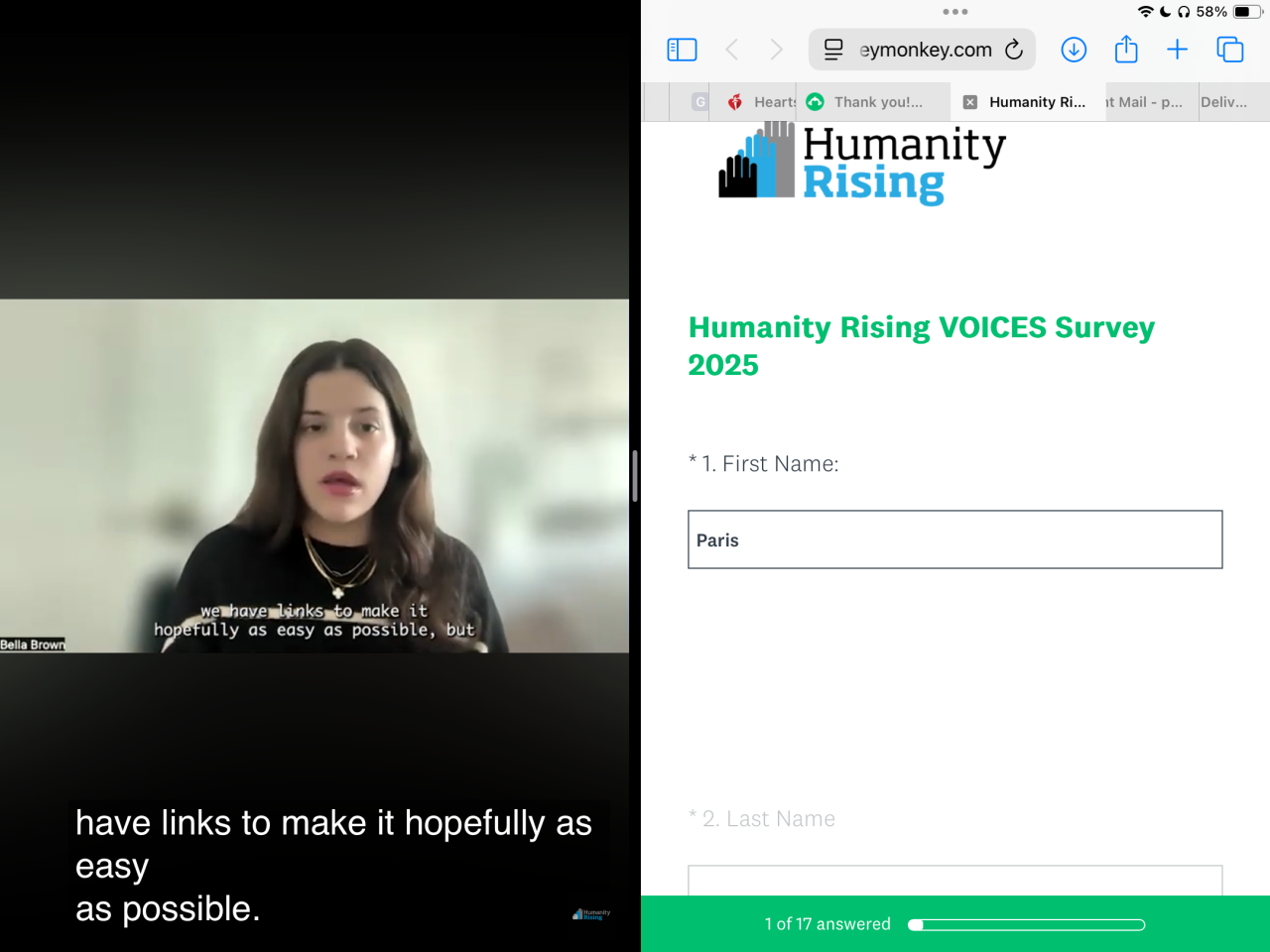Open page settings icon in address bar
Screen dimensions: 1270x952
coord(833,50)
